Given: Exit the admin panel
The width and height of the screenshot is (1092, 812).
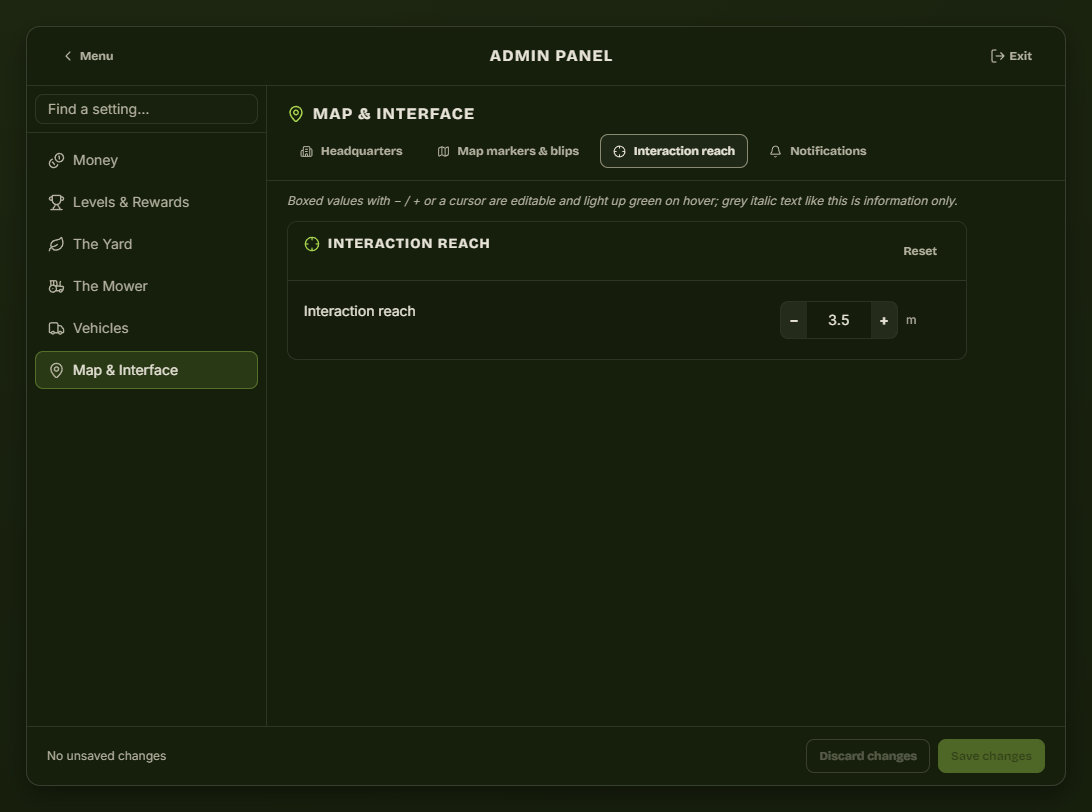Looking at the screenshot, I should 1011,56.
